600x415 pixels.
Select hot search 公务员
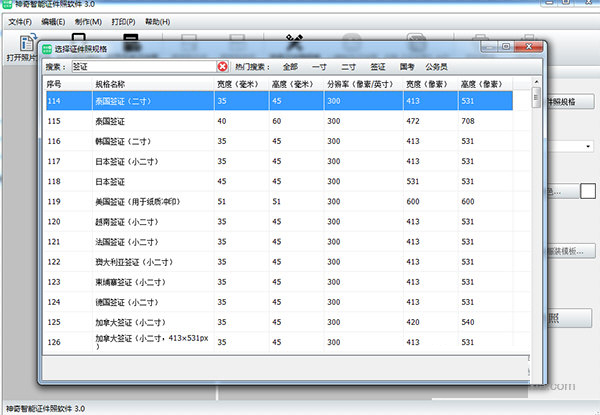(436, 67)
